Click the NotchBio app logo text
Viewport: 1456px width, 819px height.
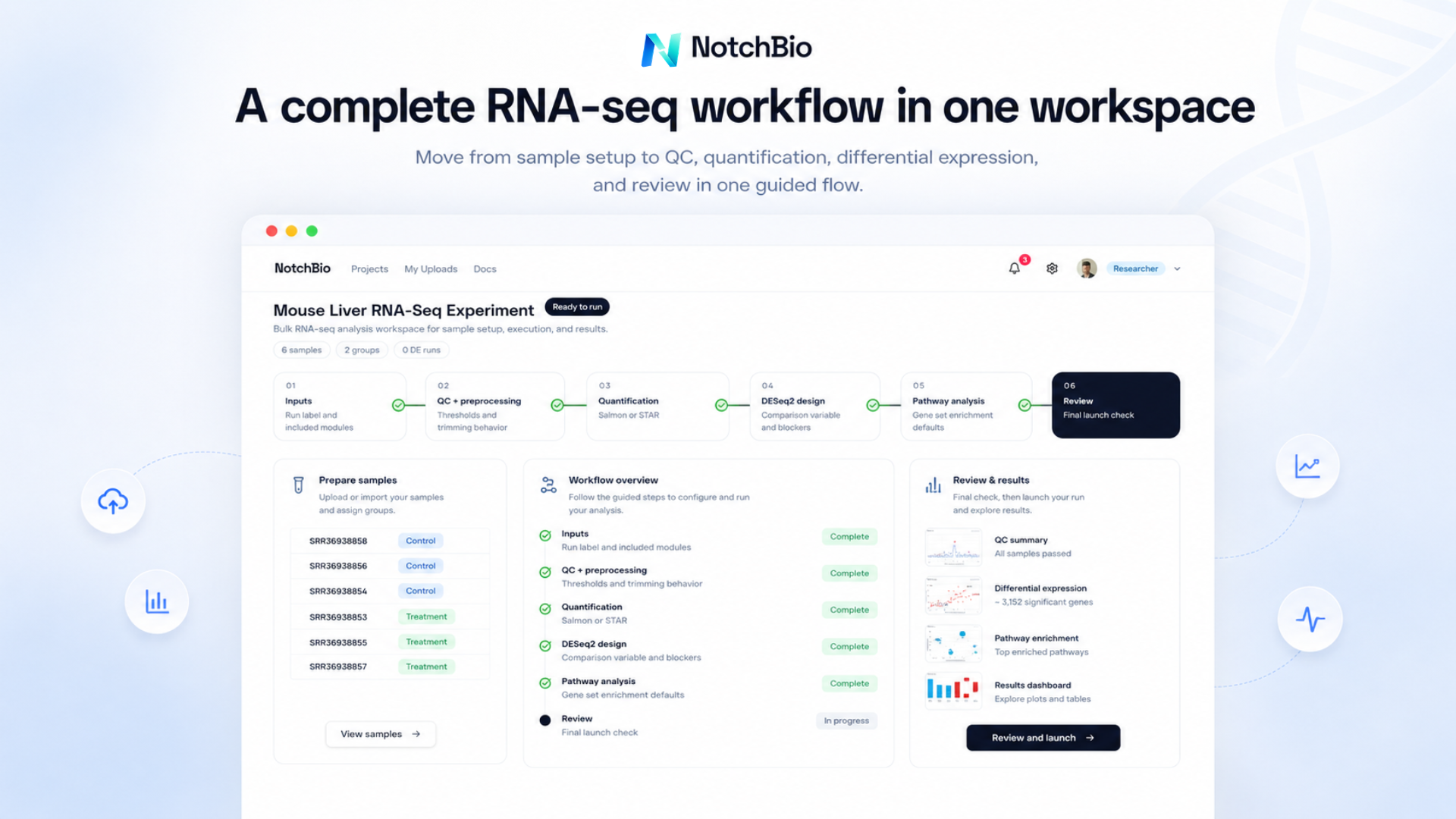[303, 268]
